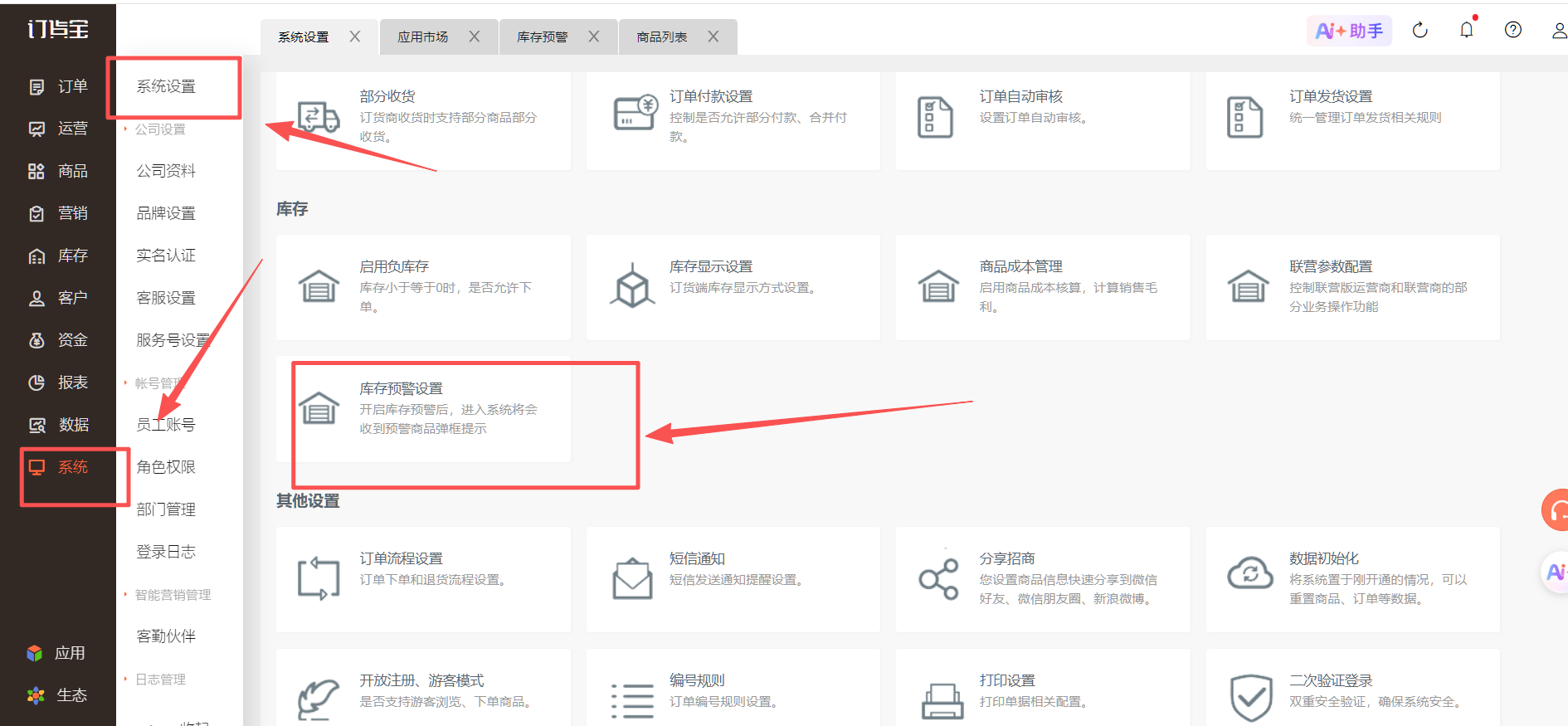Image resolution: width=1568 pixels, height=726 pixels.
Task: Close the 商品列表 tab
Action: 713,37
